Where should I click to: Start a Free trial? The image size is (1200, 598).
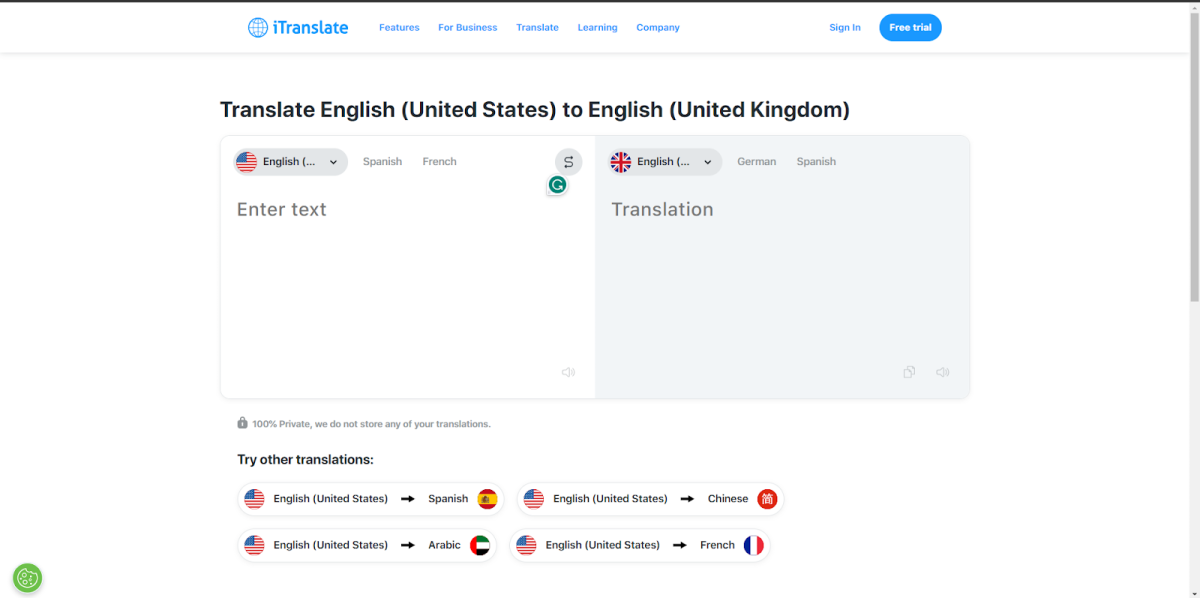[910, 27]
